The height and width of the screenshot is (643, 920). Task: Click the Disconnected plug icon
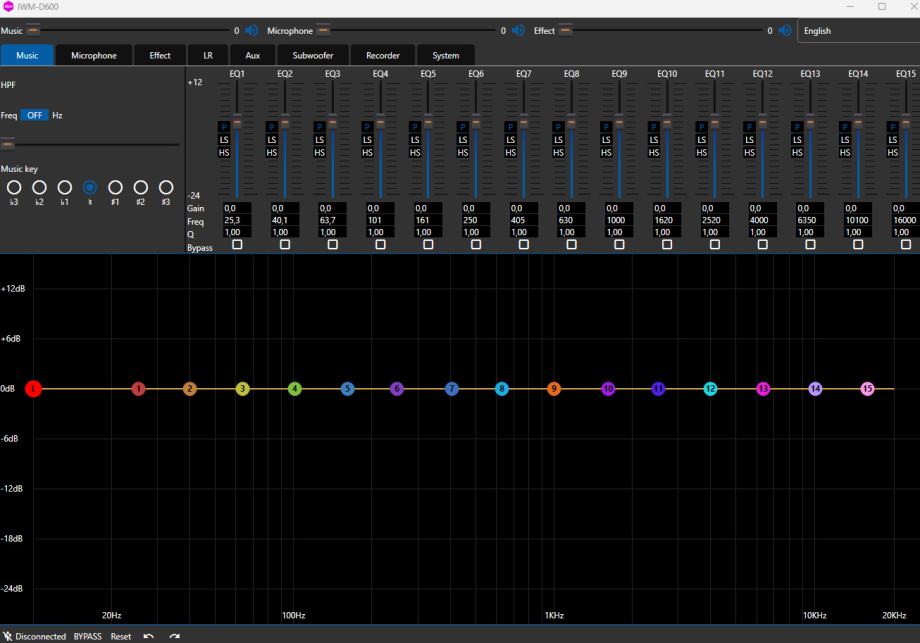tap(8, 636)
